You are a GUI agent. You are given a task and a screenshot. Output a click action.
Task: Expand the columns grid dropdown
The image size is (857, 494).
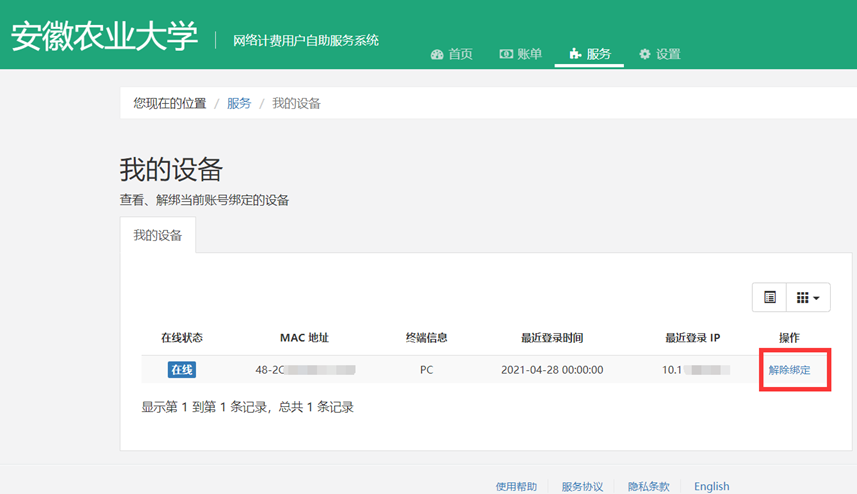click(x=808, y=297)
